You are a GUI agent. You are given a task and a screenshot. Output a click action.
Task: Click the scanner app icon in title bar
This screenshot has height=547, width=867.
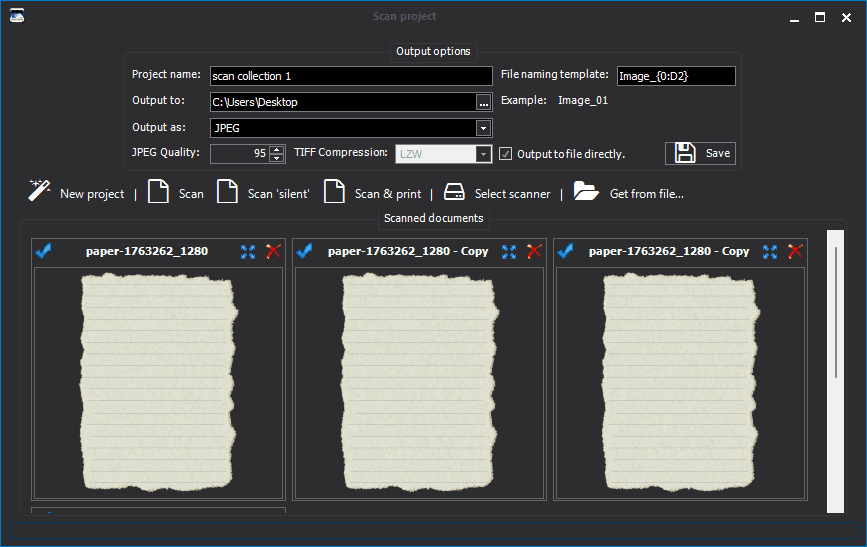tap(17, 15)
